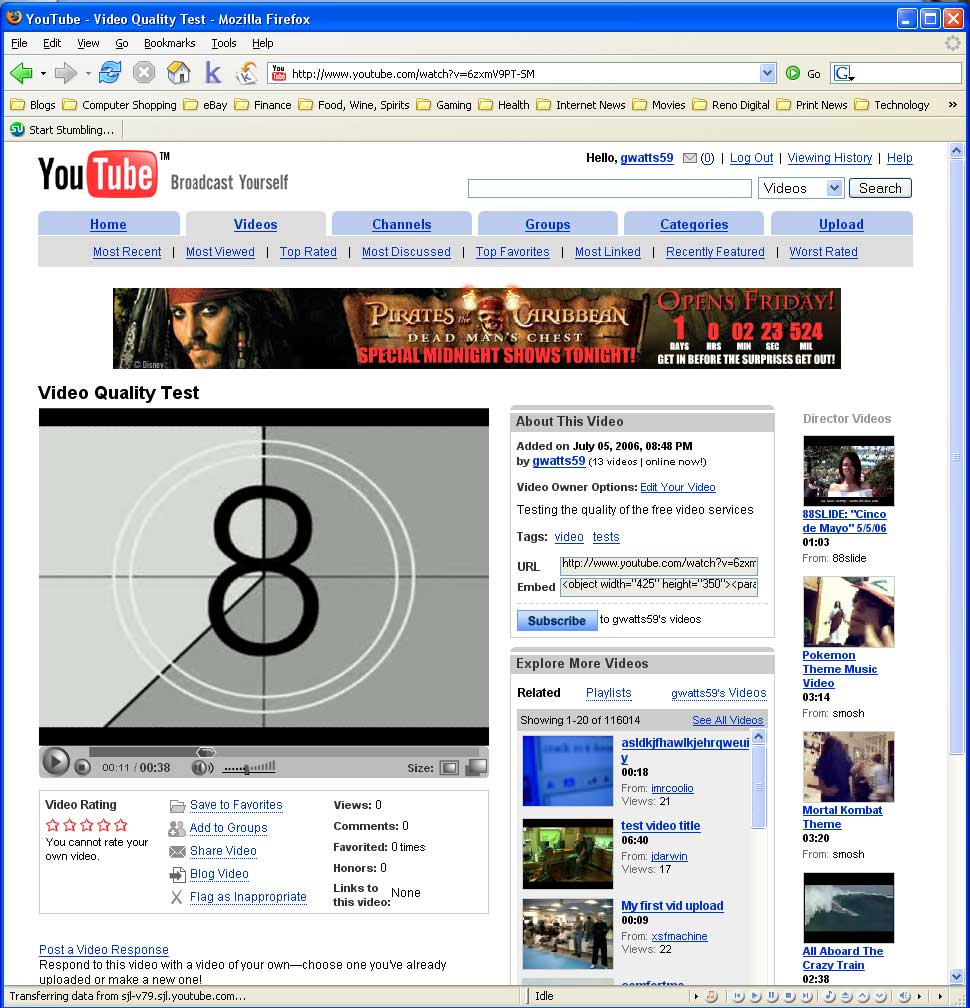This screenshot has height=1008, width=970.
Task: Open the forward button history dropdown arrow
Action: pyautogui.click(x=88, y=73)
